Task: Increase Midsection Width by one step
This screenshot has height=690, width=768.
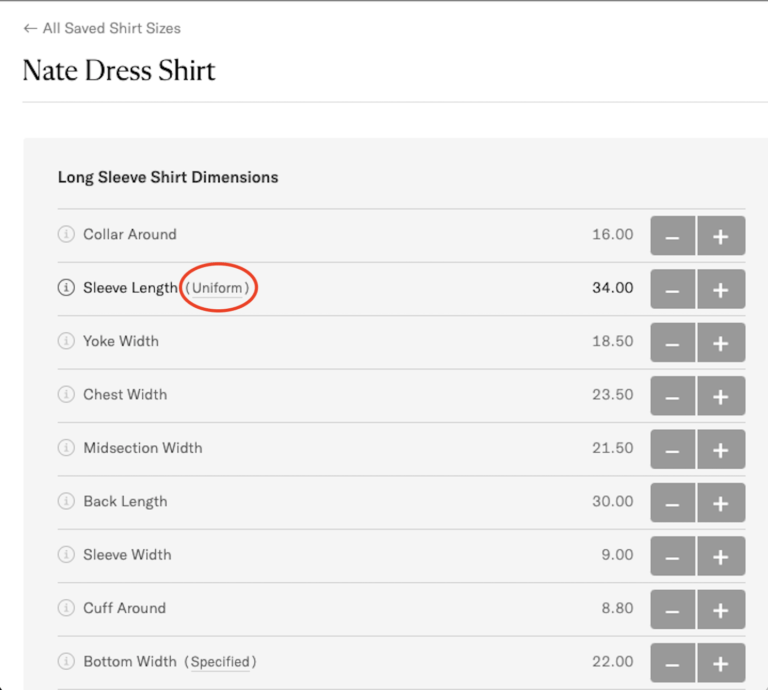Action: 721,449
